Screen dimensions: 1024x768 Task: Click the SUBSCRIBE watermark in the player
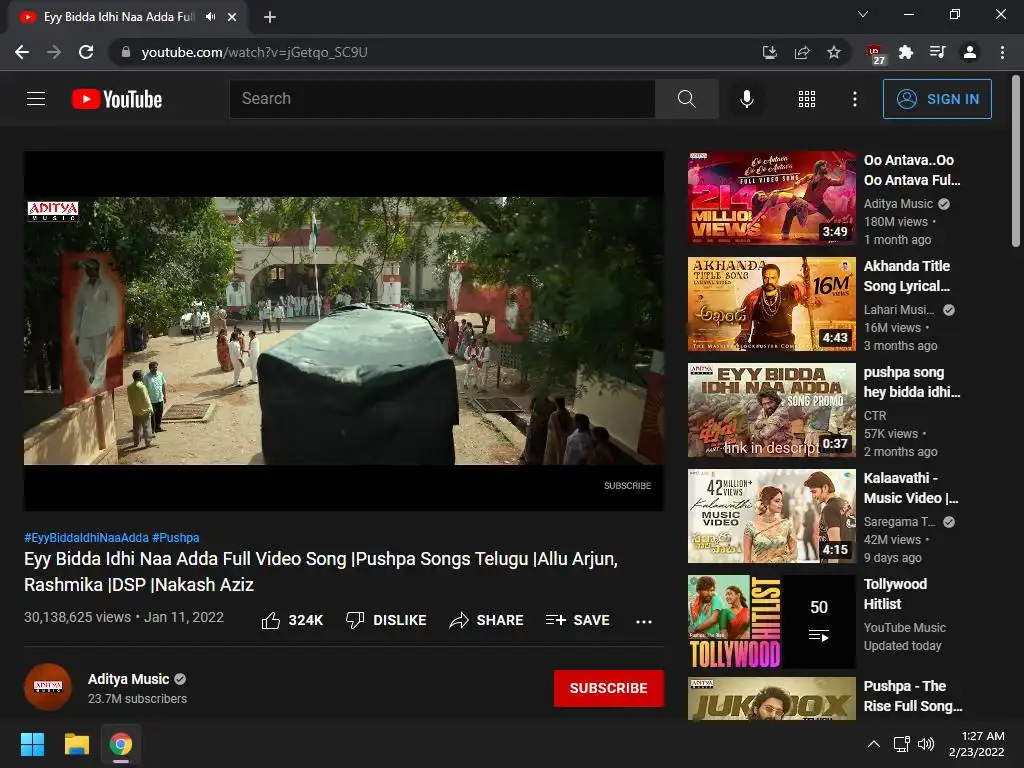[x=627, y=485]
